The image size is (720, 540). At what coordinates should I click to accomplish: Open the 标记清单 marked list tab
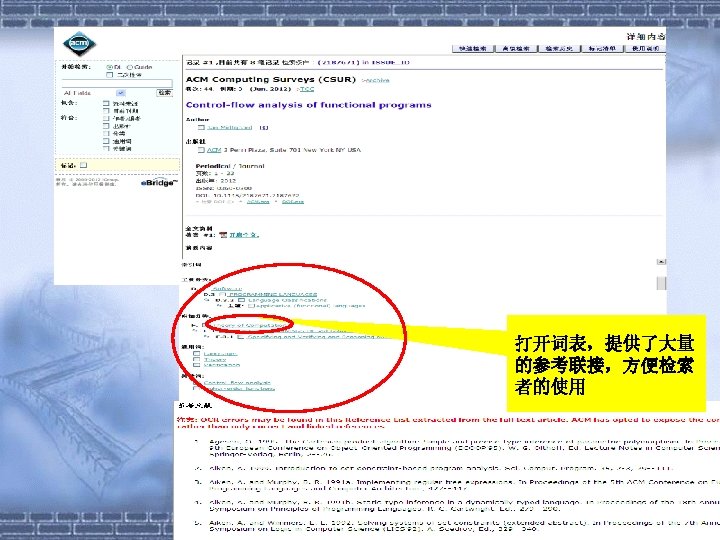click(x=602, y=48)
